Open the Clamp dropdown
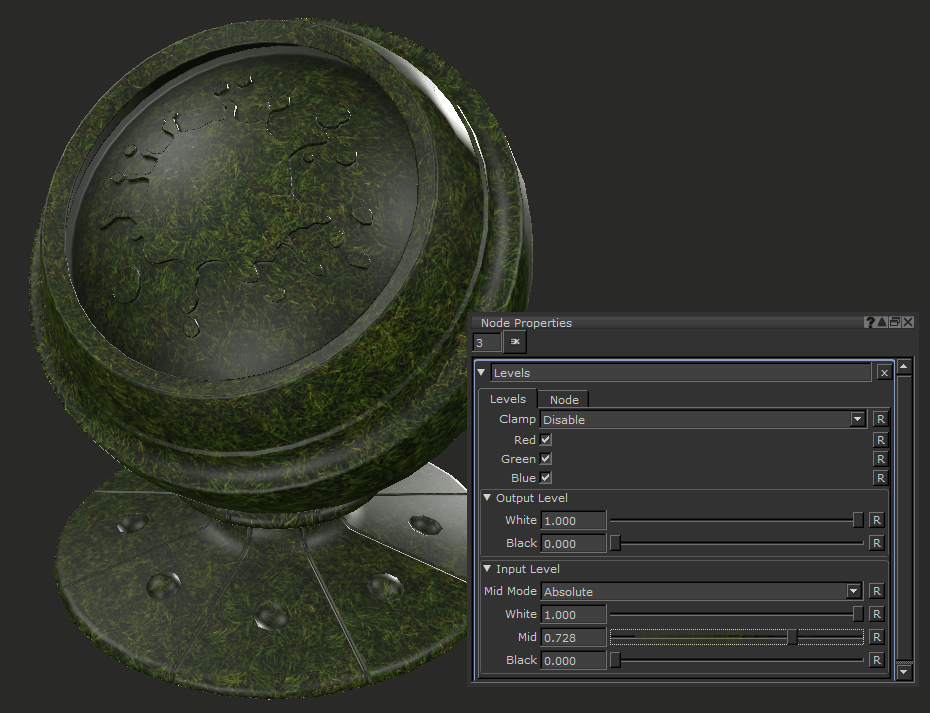The image size is (930, 713). click(x=857, y=420)
